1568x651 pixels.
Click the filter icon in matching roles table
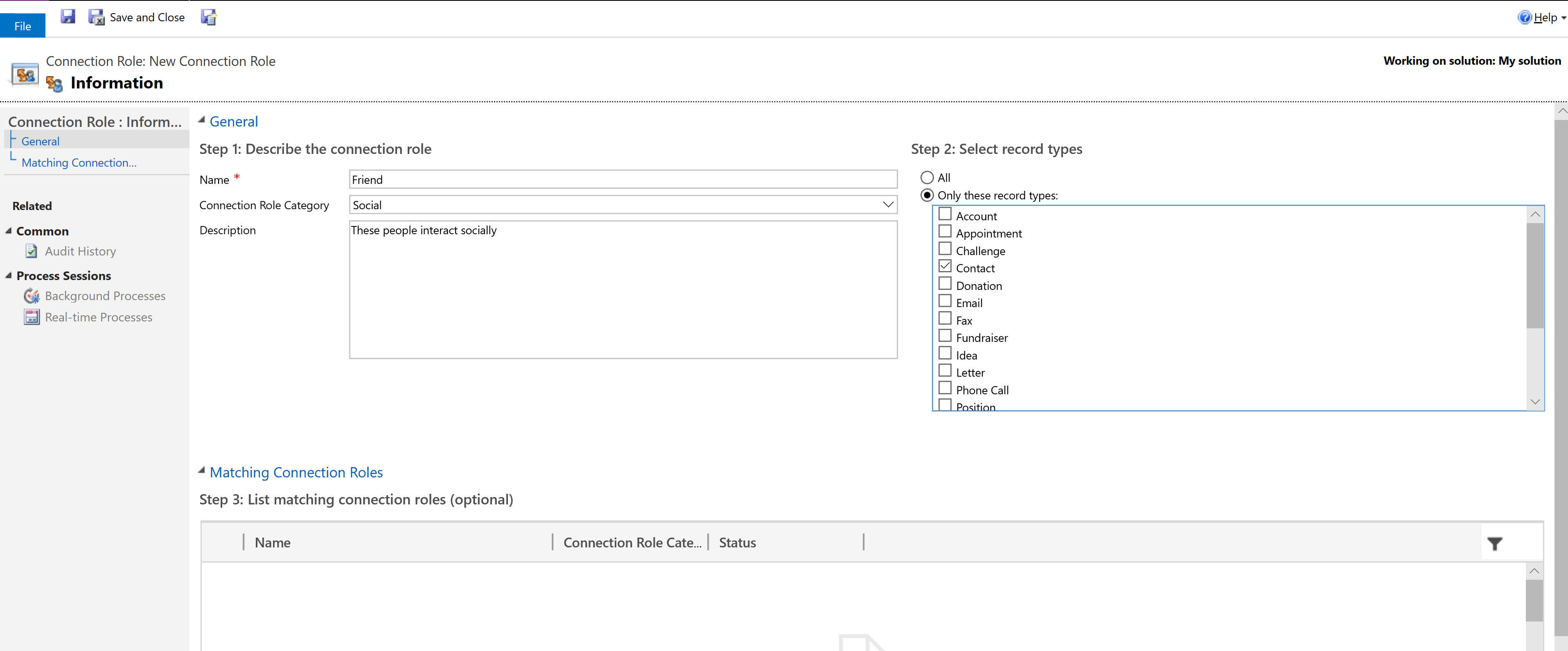(1495, 543)
